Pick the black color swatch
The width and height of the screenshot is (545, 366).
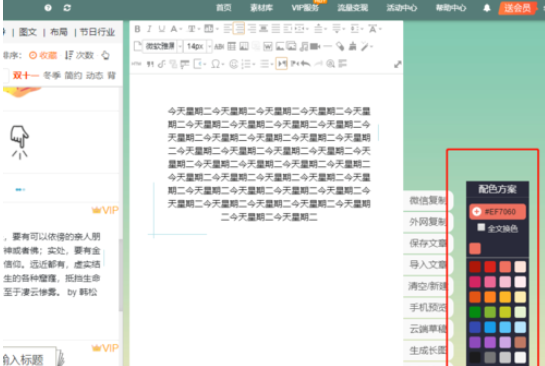475,357
